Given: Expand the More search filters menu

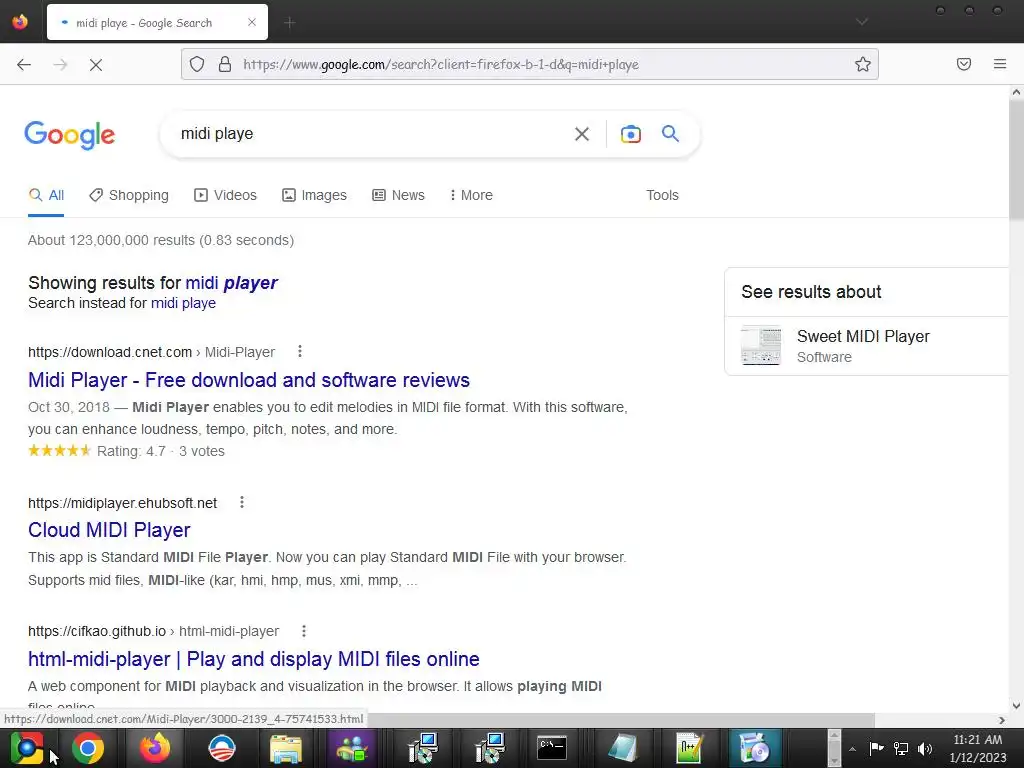Looking at the screenshot, I should [471, 195].
